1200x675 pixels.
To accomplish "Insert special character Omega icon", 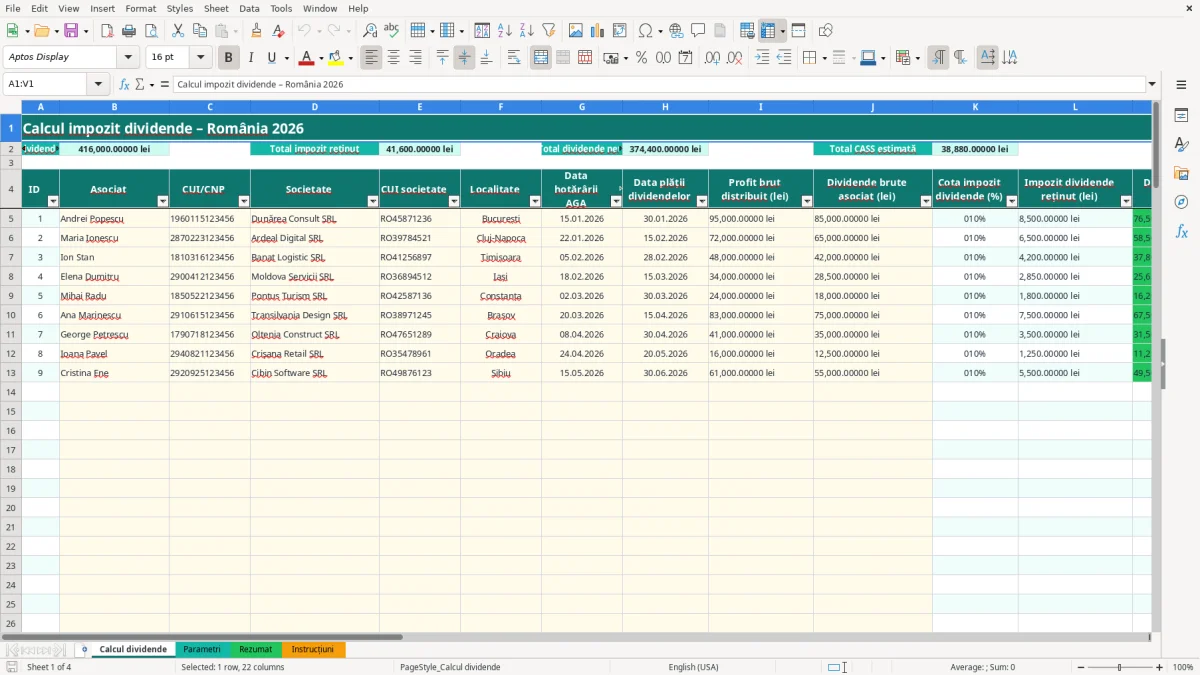I will click(646, 31).
